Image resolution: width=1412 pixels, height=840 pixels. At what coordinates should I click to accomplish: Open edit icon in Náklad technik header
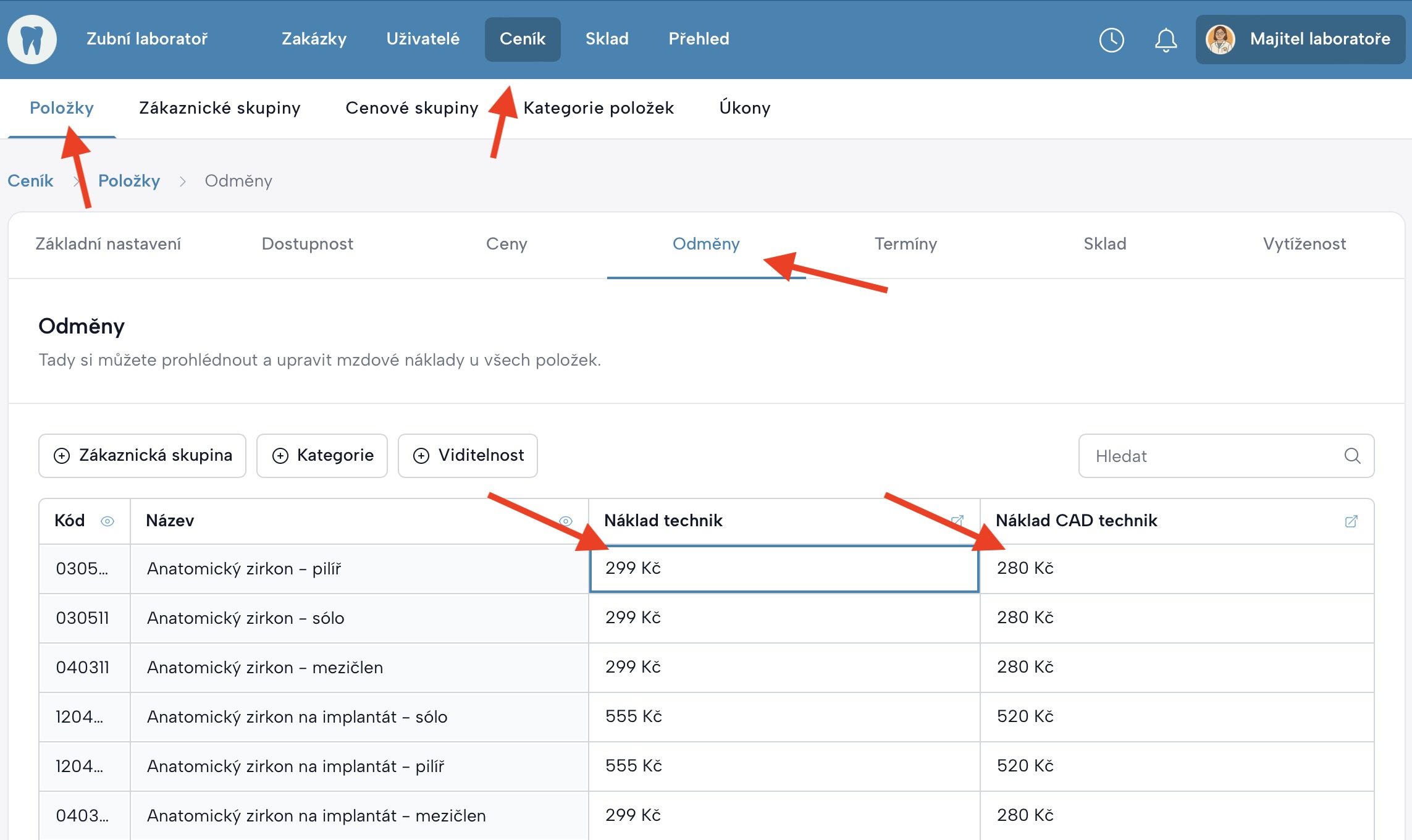pyautogui.click(x=958, y=521)
